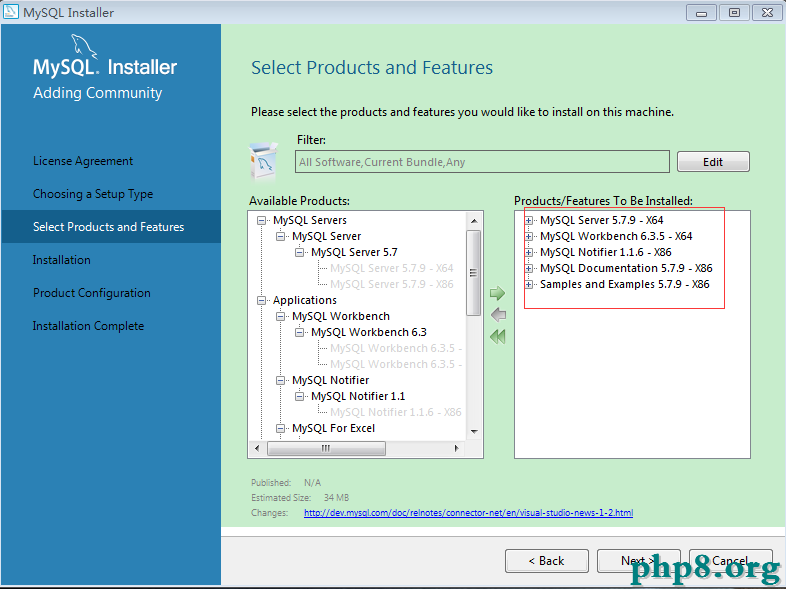Select Samples and Examples 5.7.9 - X86 entry

tap(625, 285)
